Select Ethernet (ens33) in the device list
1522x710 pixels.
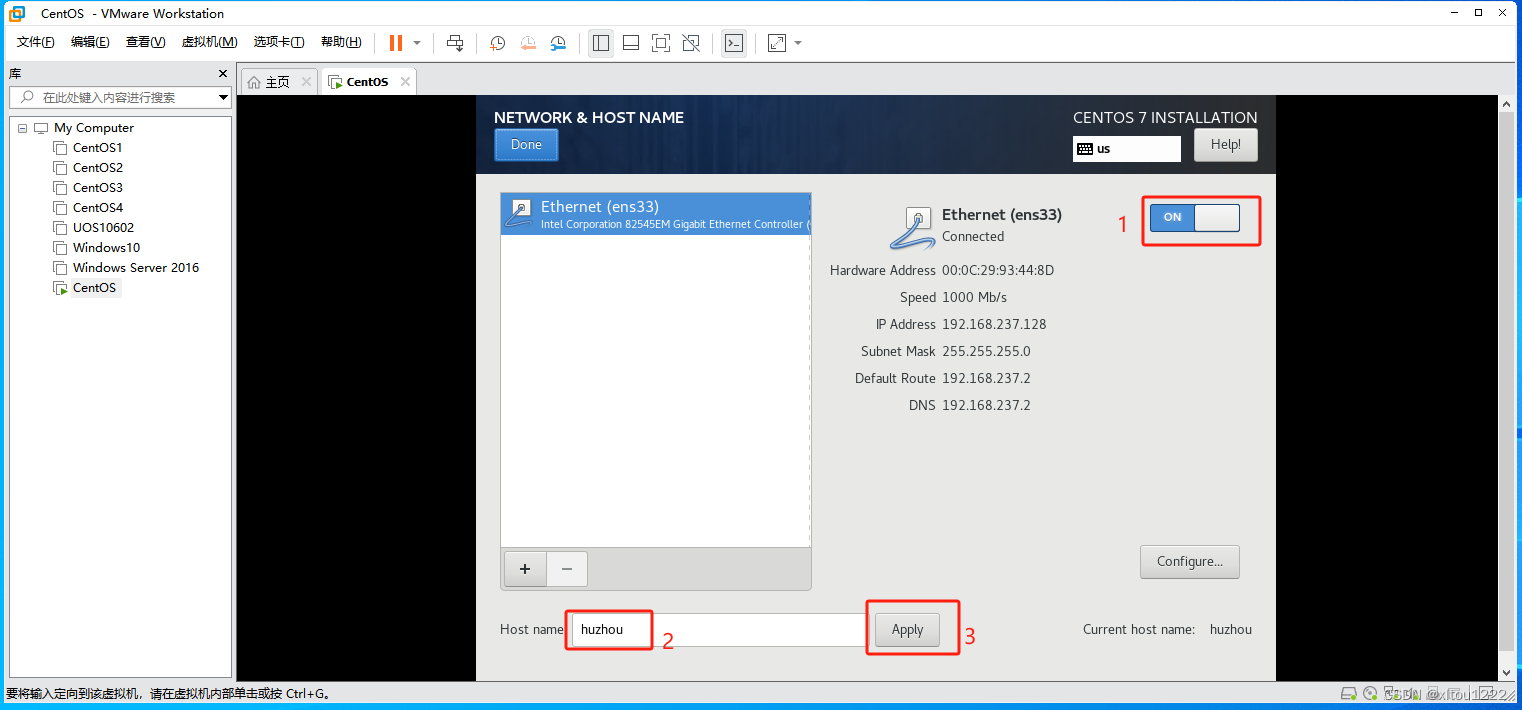tap(655, 214)
